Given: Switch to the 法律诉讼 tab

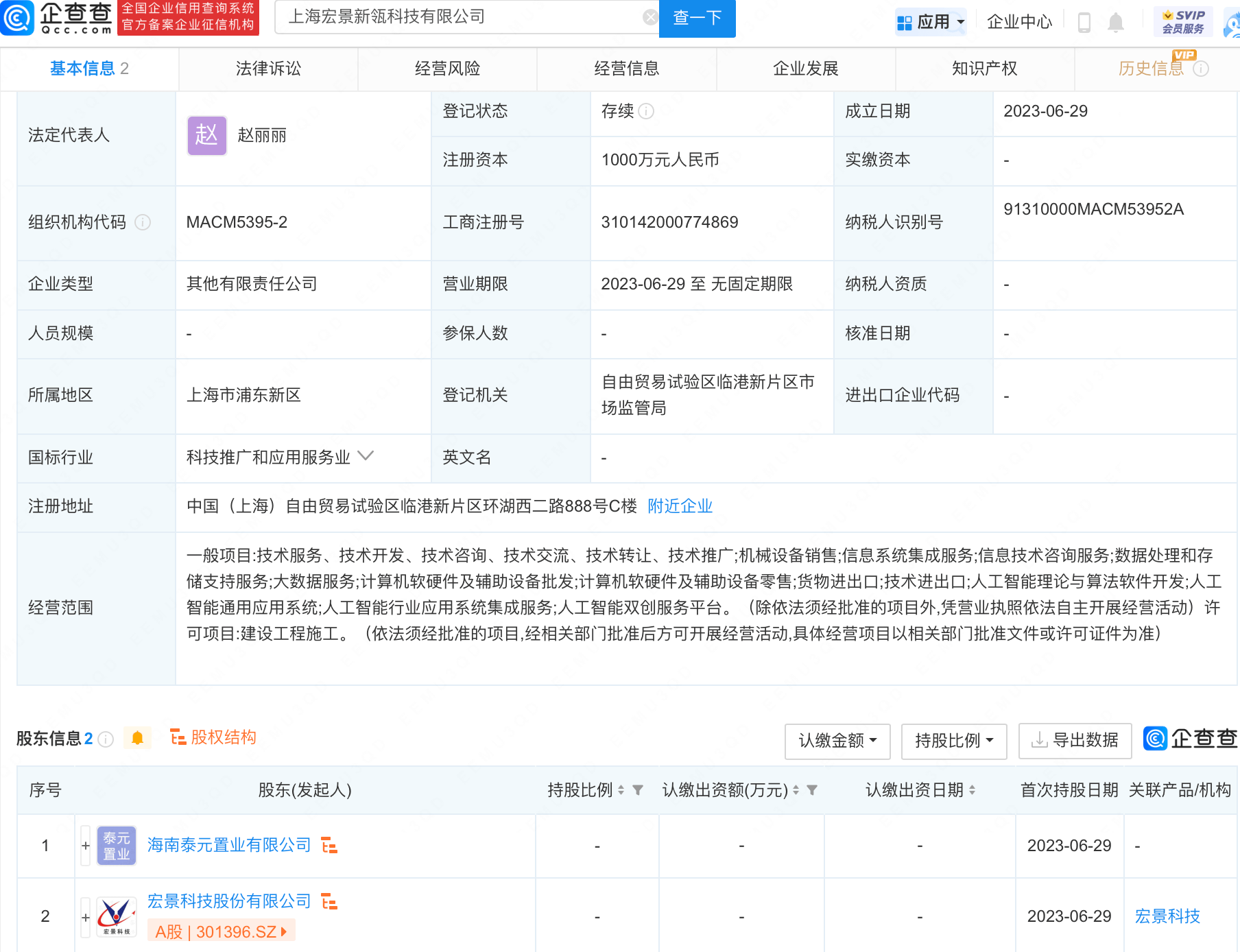Looking at the screenshot, I should point(268,69).
